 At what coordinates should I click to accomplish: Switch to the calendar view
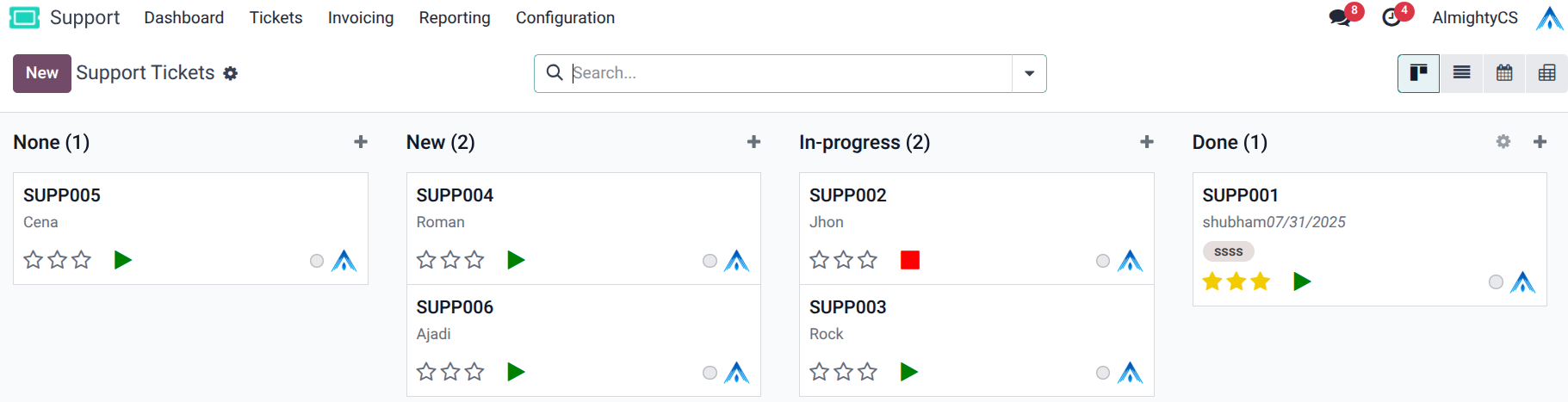pyautogui.click(x=1504, y=73)
